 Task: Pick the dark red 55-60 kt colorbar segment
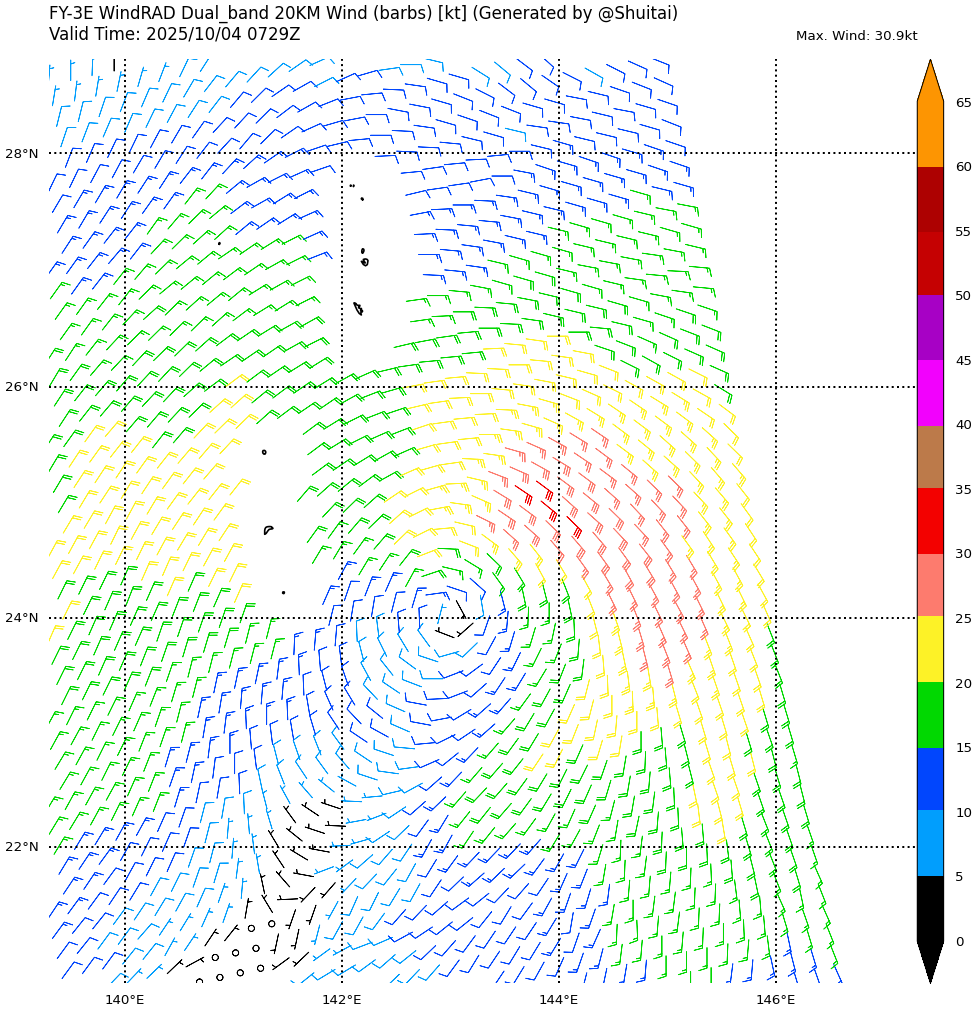point(930,199)
